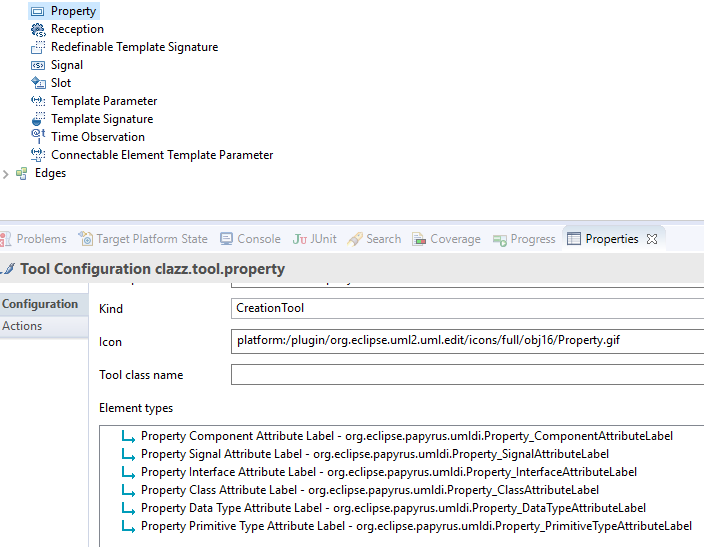The width and height of the screenshot is (704, 547).
Task: Select Property Primitive Type Attribute Label element type
Action: [x=416, y=526]
